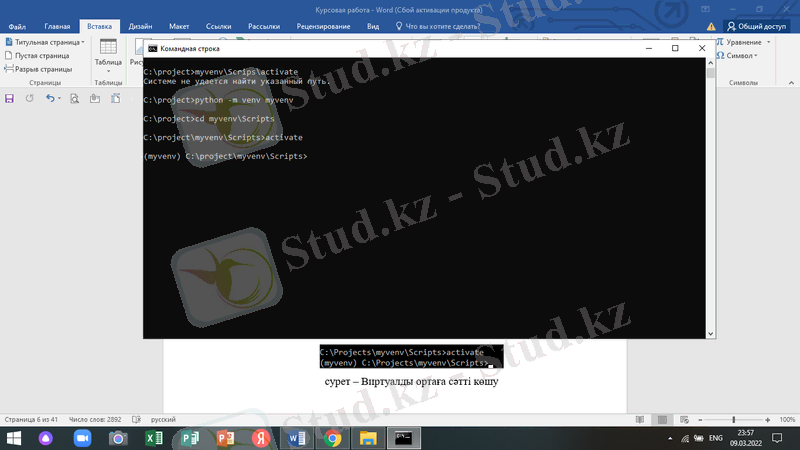Switch to the Главная tab
Screen dimensions: 800x450
(x=58, y=27)
